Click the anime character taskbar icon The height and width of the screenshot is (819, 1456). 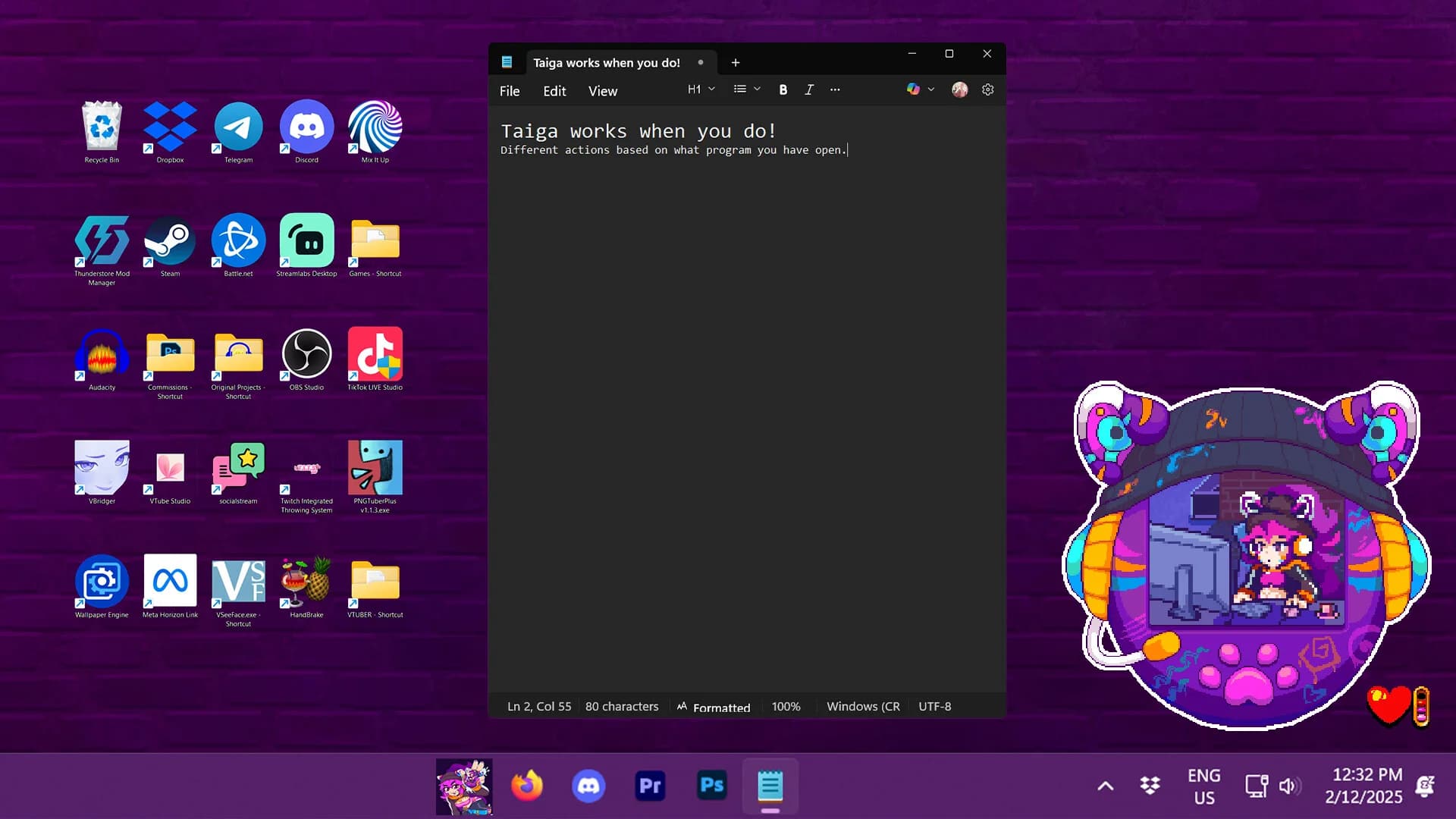464,786
